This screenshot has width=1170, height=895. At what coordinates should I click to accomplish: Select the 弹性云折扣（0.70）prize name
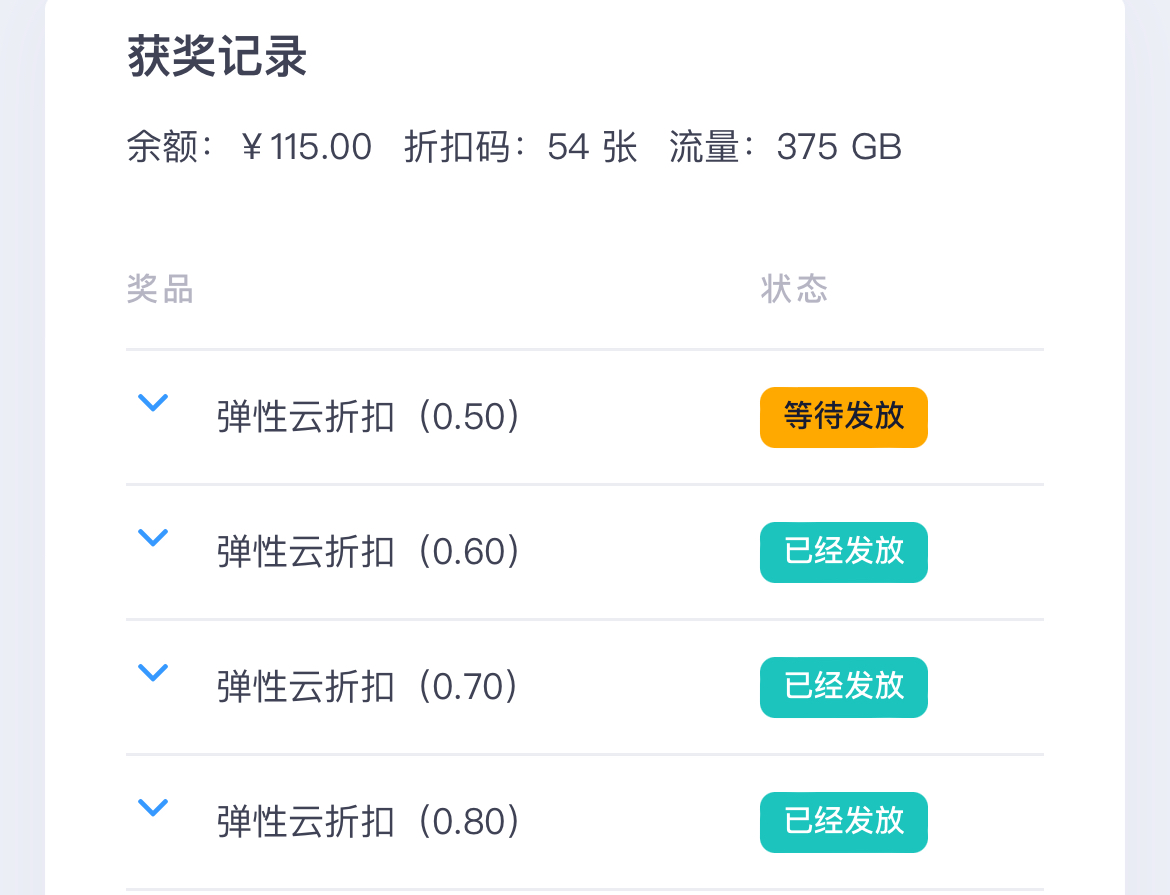point(368,688)
